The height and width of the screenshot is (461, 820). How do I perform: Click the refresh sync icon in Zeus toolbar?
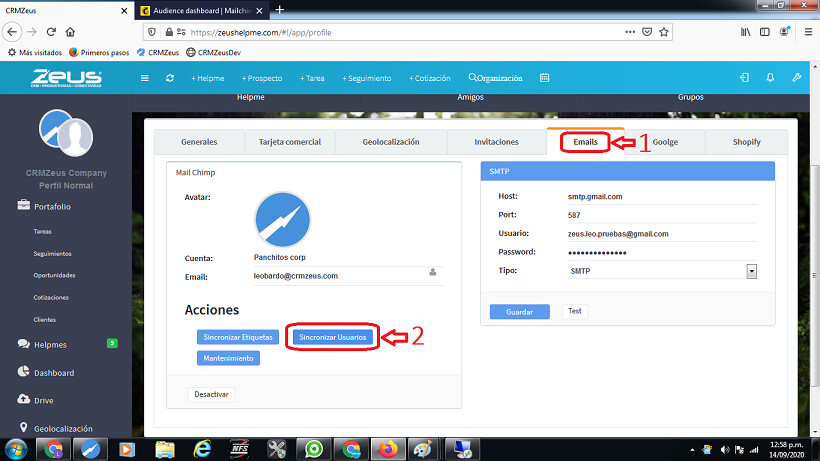pos(170,78)
